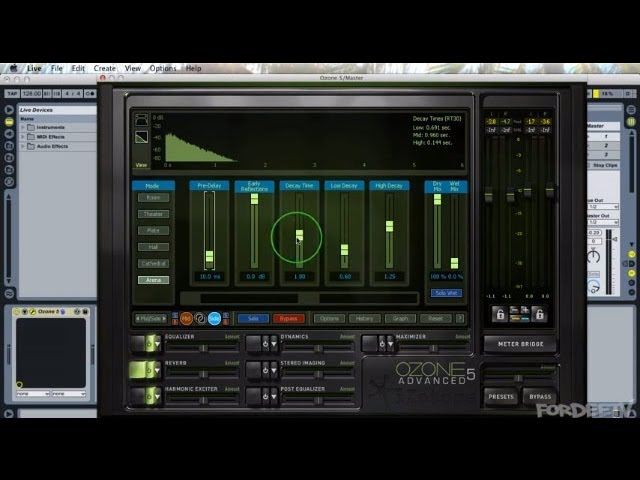Screen dimensions: 640x480
Task: Open the Equalizer preset arrow
Action: [x=157, y=344]
